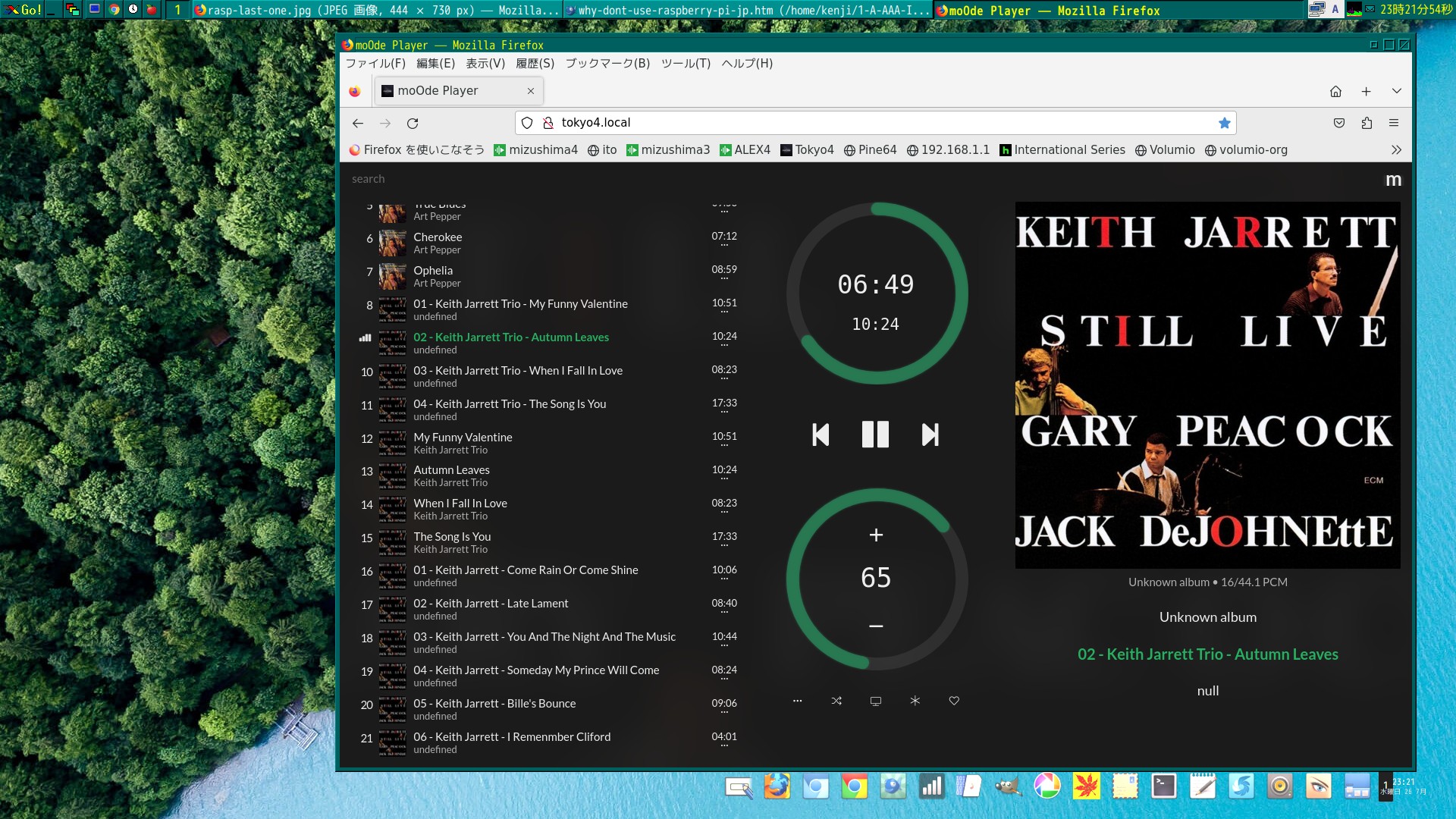Reload the page with the refresh icon
This screenshot has height=819, width=1456.
coord(413,123)
